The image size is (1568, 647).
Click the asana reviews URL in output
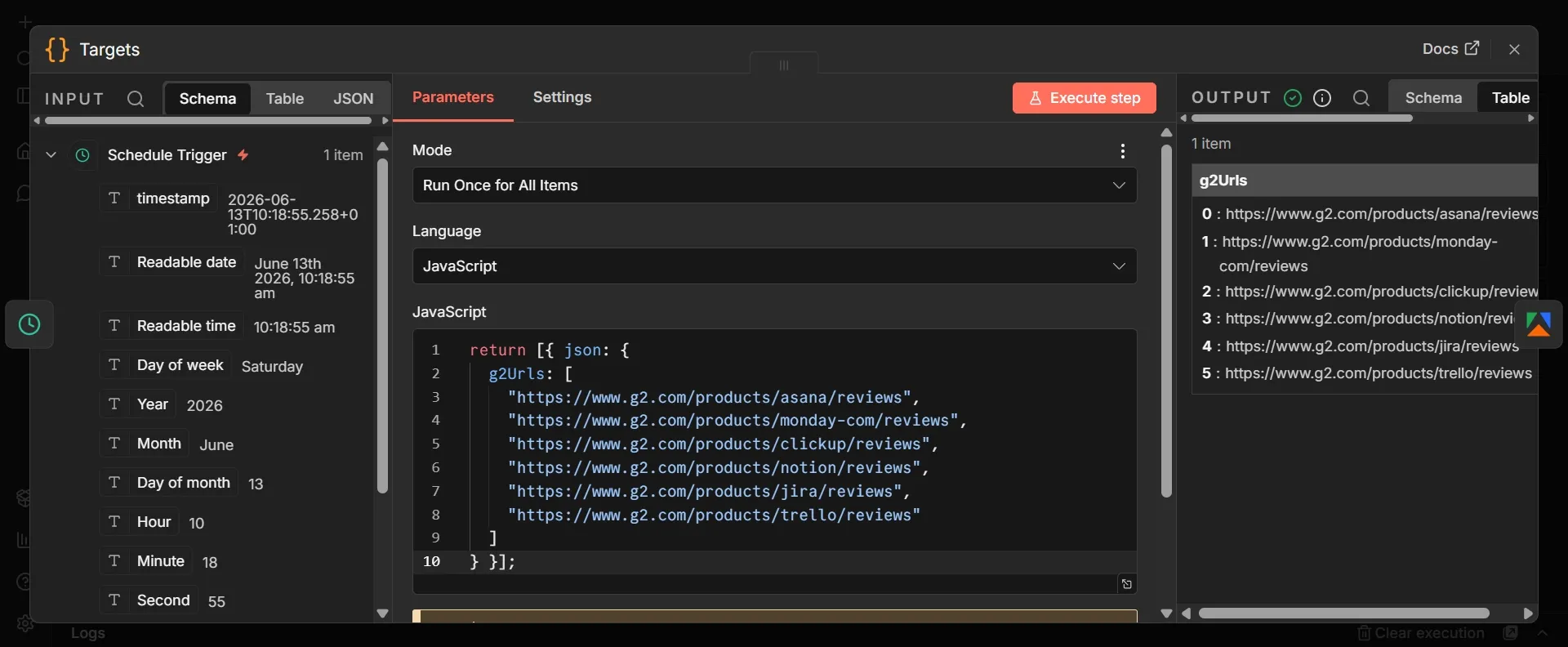coord(1382,214)
